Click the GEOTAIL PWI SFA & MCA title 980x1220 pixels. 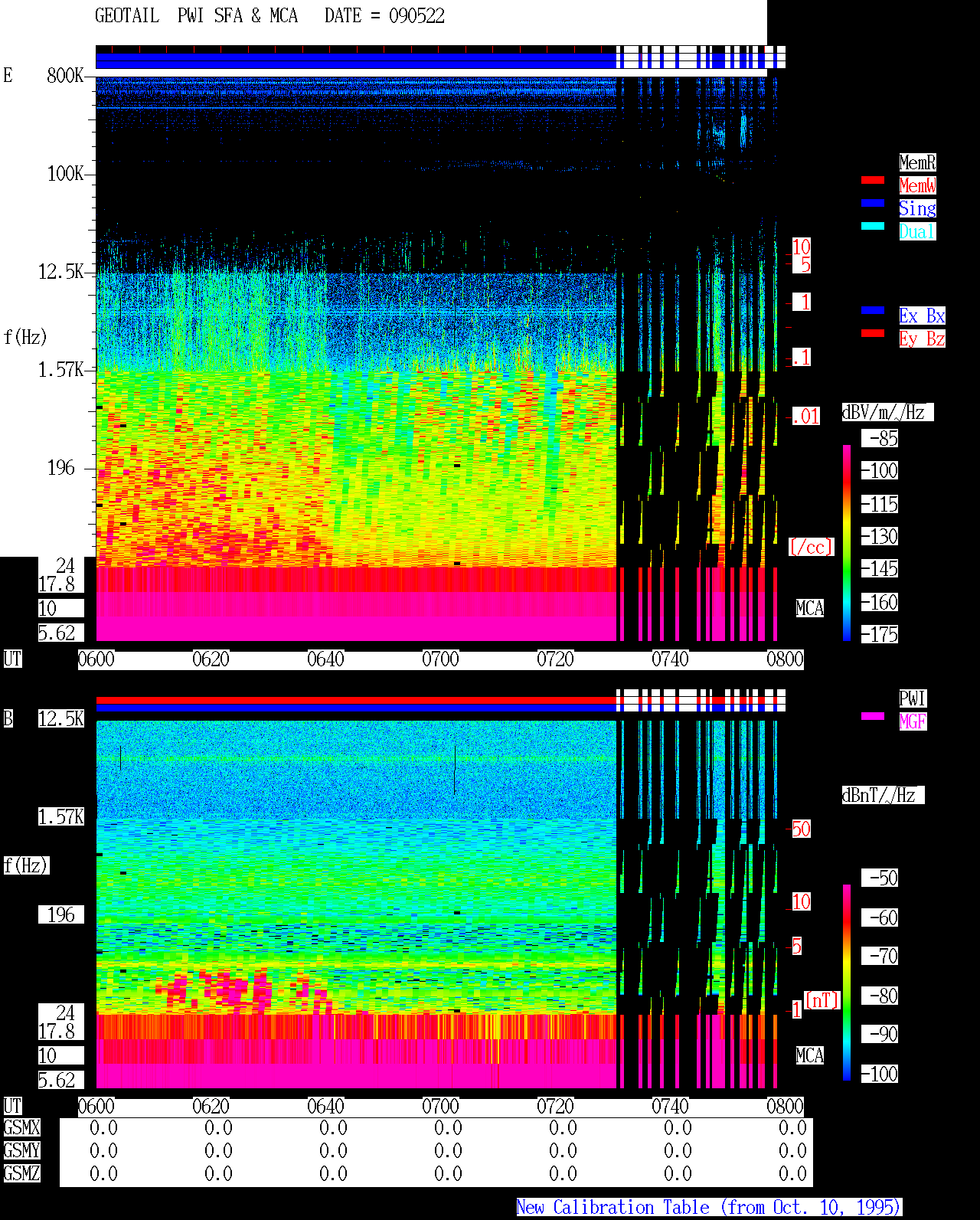(x=196, y=16)
